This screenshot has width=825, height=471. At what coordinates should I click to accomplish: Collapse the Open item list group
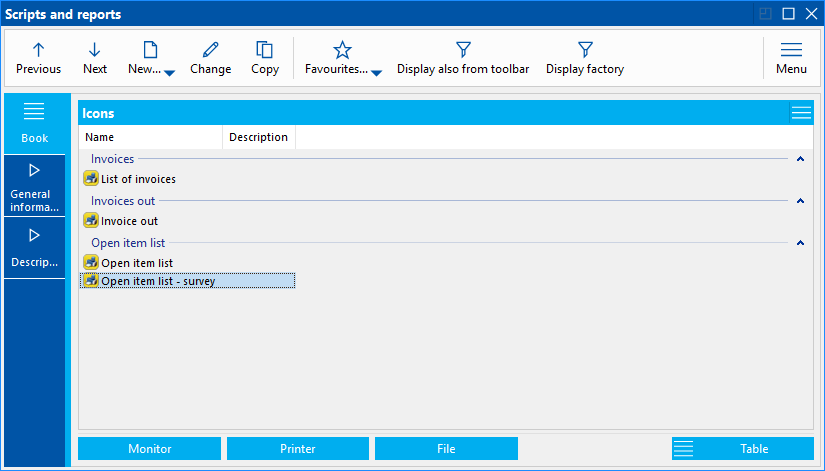[800, 243]
